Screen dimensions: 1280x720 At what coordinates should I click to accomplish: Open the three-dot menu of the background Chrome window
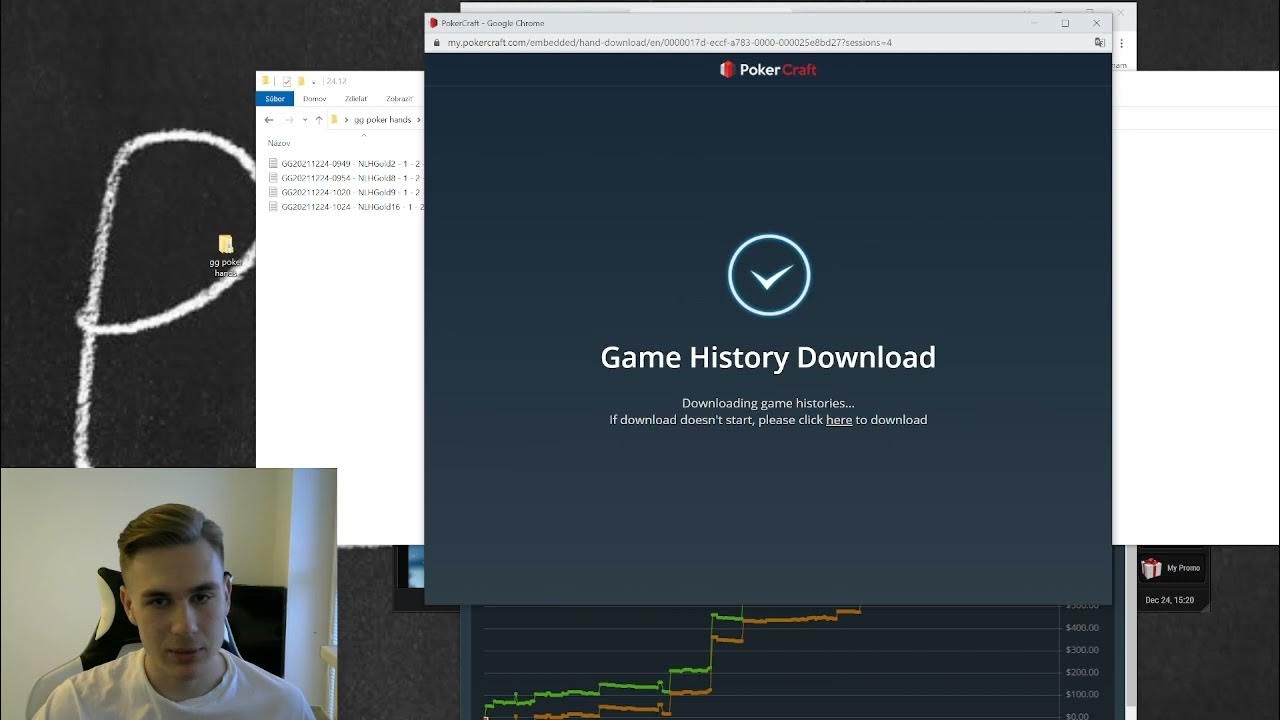pyautogui.click(x=1122, y=43)
